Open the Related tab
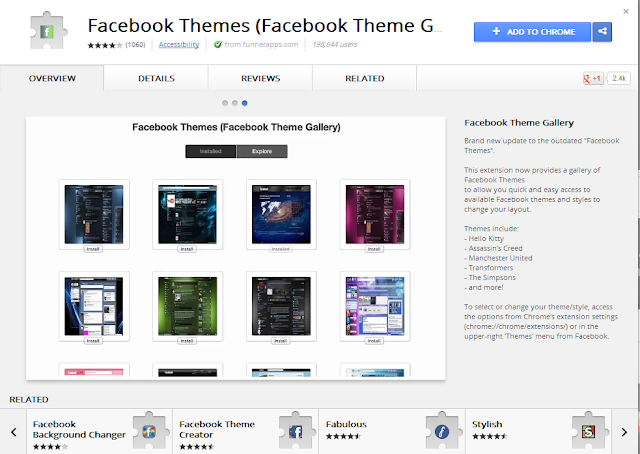This screenshot has height=454, width=640. coord(364,78)
